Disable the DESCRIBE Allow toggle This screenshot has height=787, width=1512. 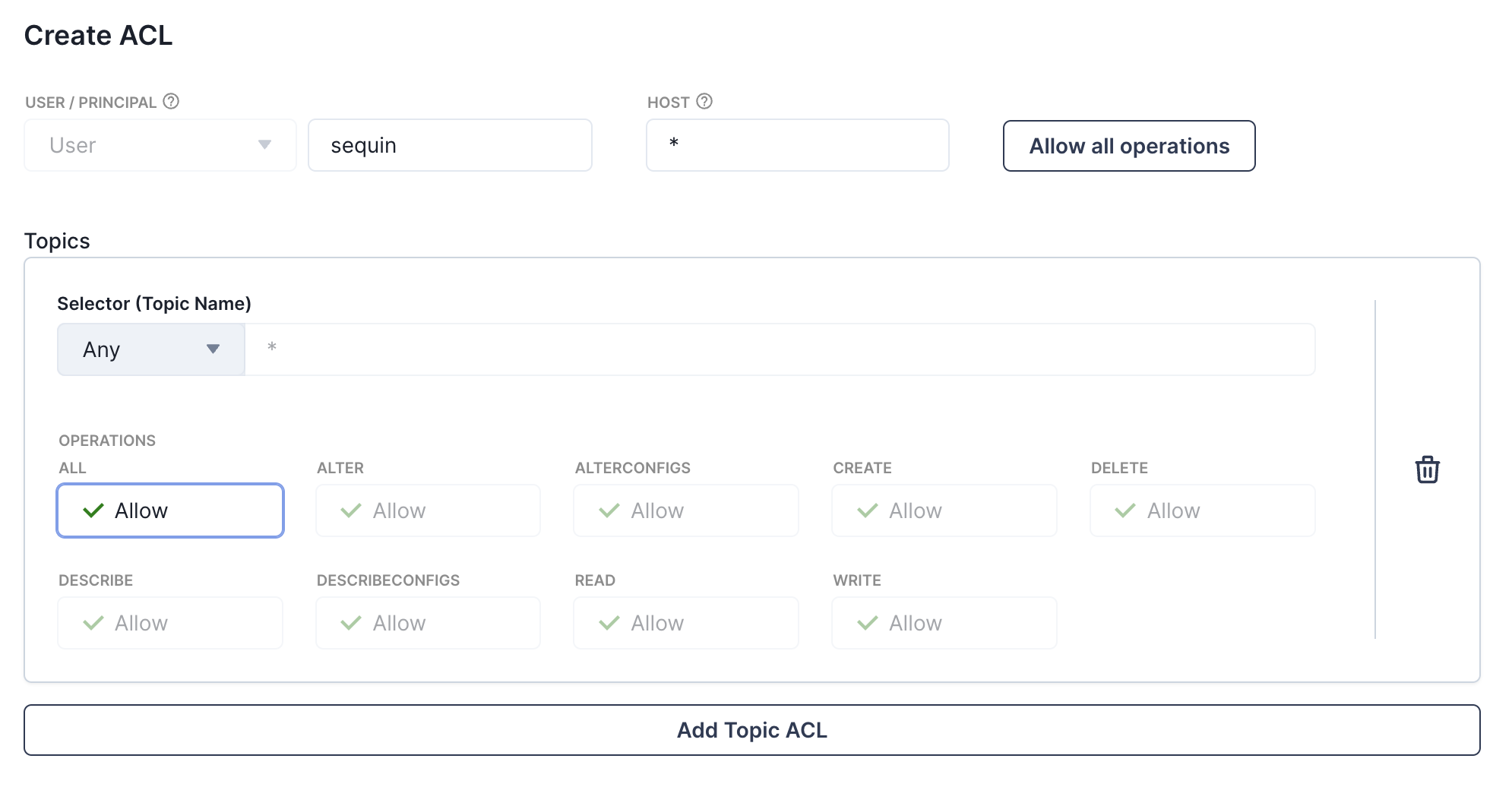click(x=169, y=623)
